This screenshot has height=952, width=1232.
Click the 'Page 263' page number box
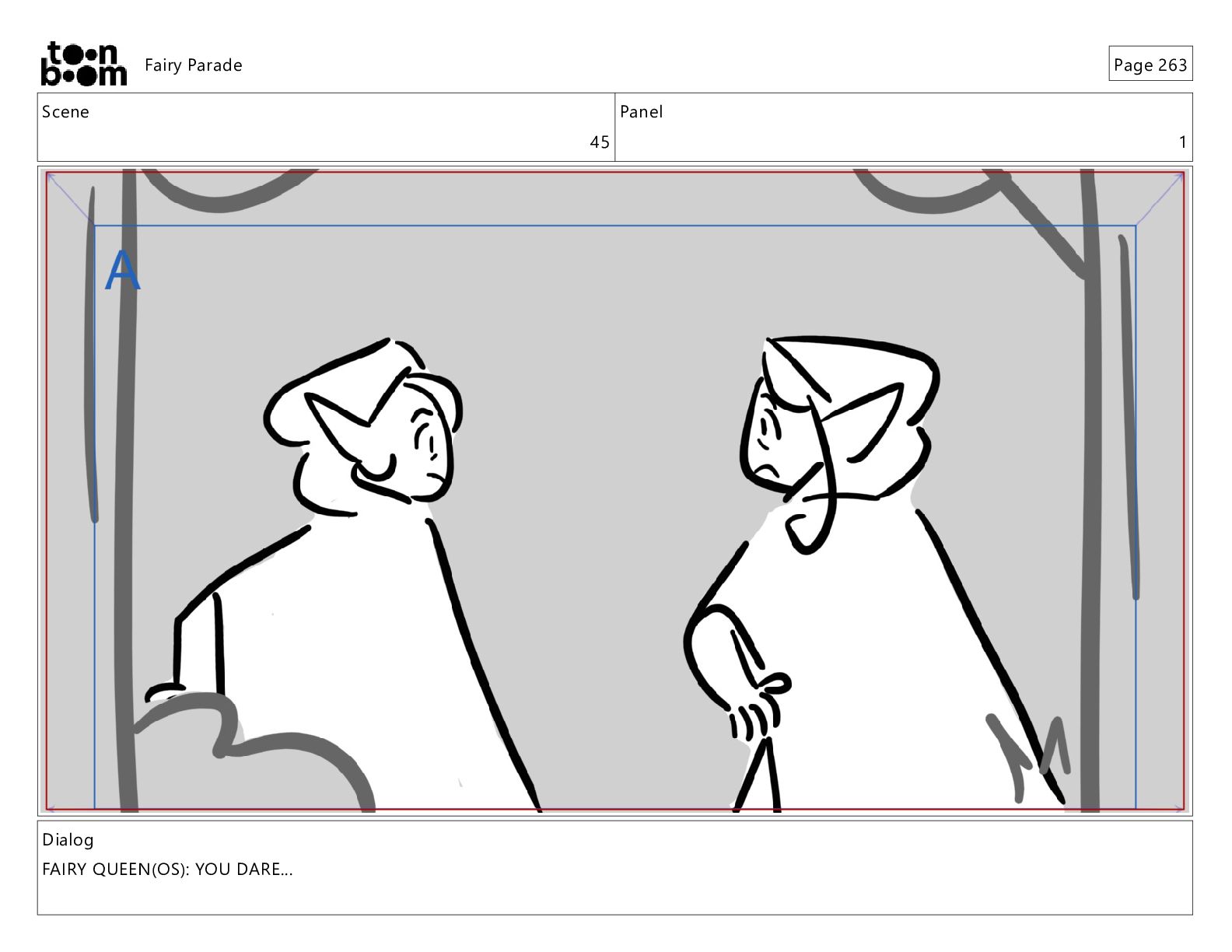1150,64
